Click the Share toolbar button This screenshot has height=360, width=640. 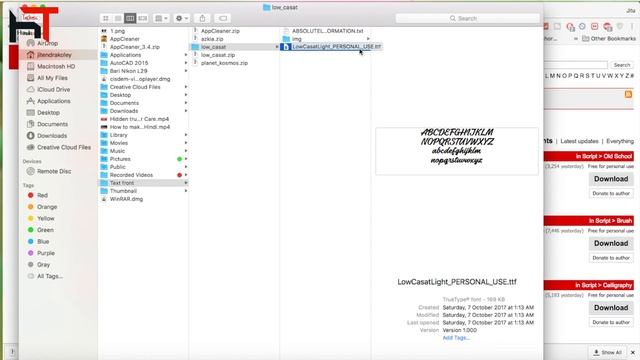[x=202, y=18]
